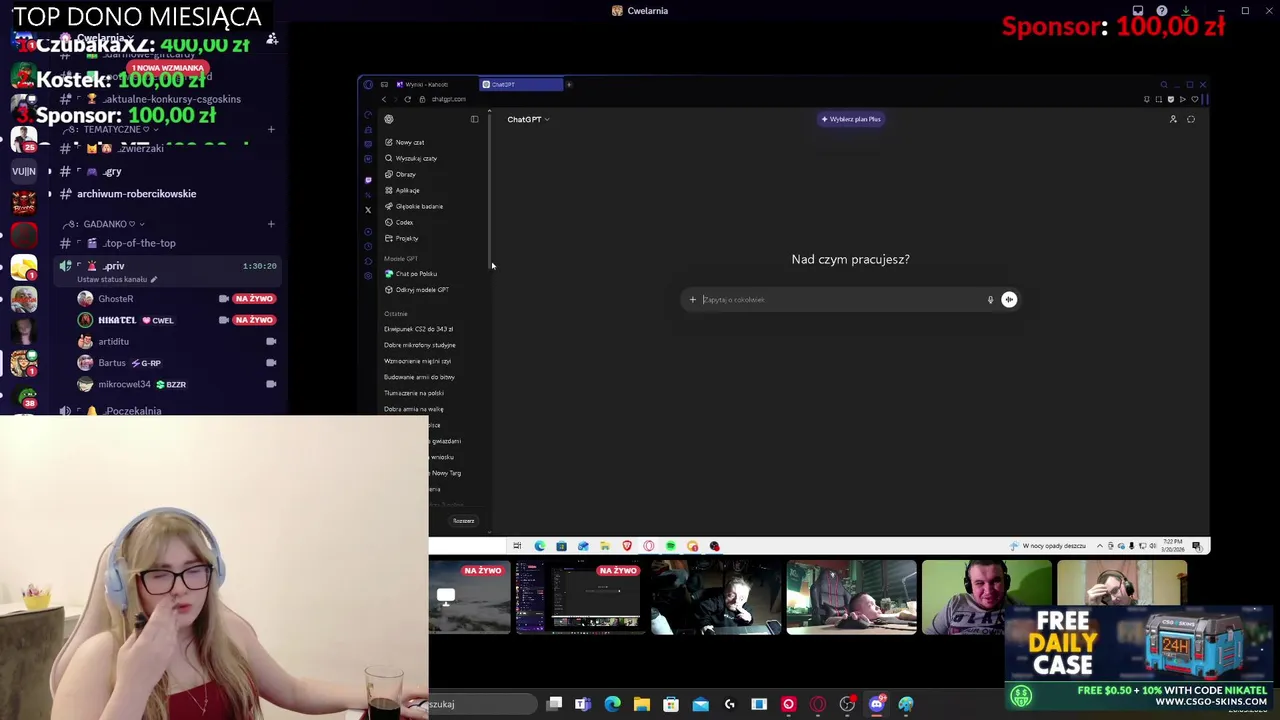Click plus next to TEMATYCZNE category in Discord
Viewport: 1280px width, 720px height.
pos(271,129)
